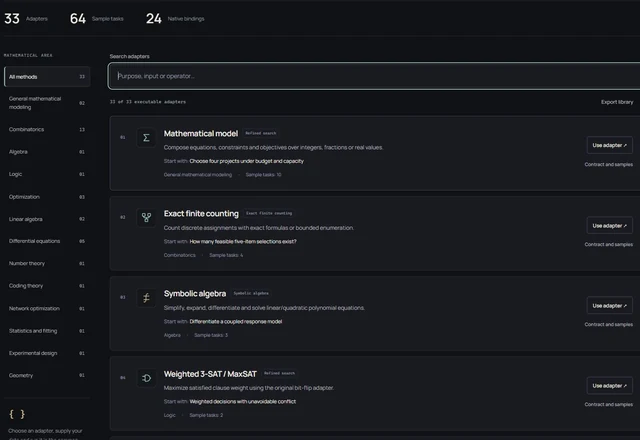Focus the Search adapters input field
640x440 pixels.
[x=374, y=76]
